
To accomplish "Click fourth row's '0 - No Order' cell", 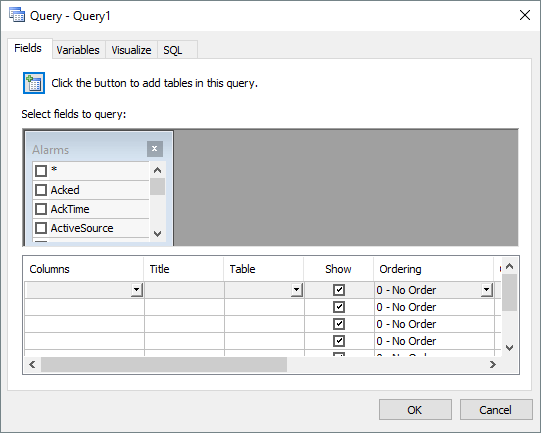I will click(434, 341).
